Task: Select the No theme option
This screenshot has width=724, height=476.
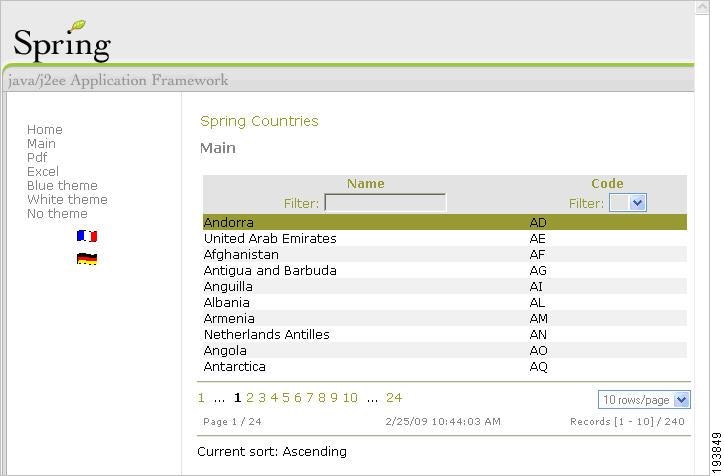Action: pyautogui.click(x=57, y=214)
